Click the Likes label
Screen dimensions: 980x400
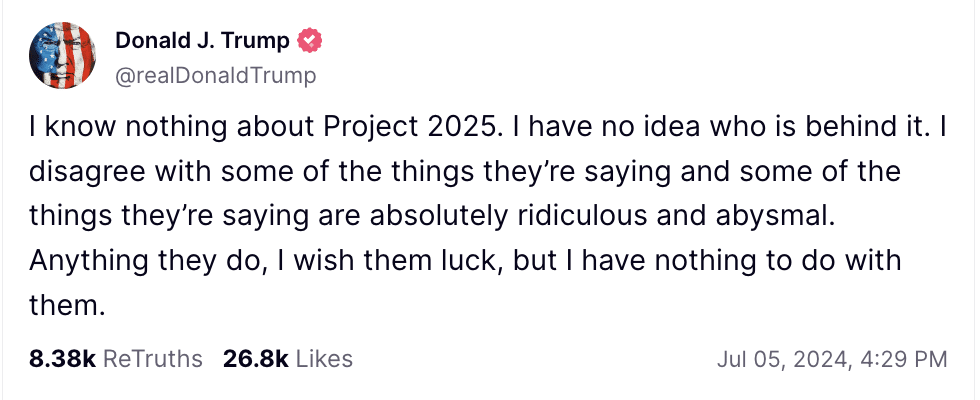click(324, 359)
